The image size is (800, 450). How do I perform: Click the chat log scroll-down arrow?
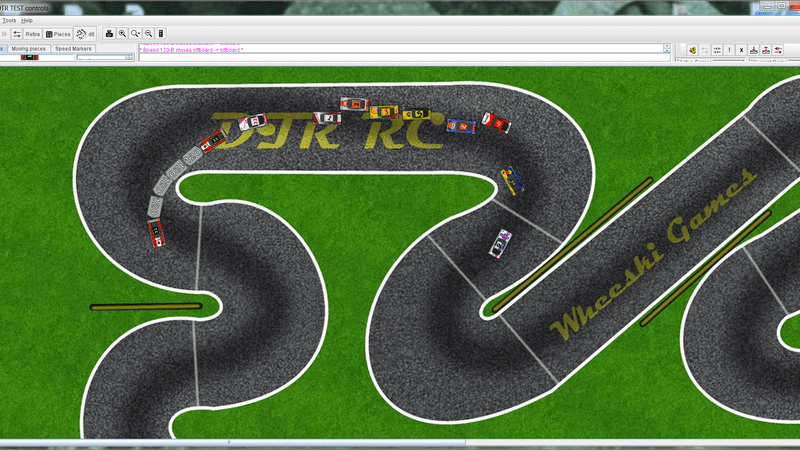667,50
